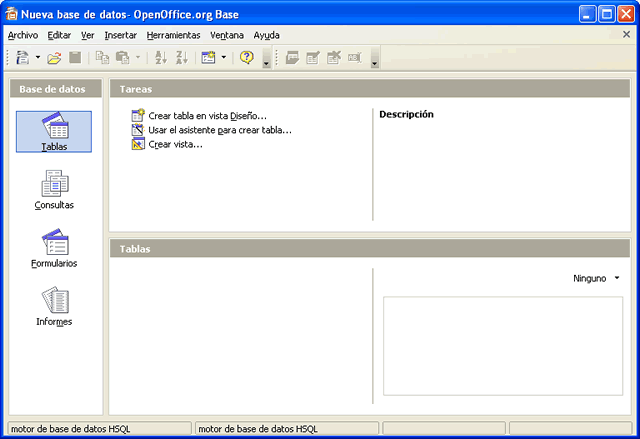Click the Copy toolbar icon
The height and width of the screenshot is (439, 640).
coord(102,58)
